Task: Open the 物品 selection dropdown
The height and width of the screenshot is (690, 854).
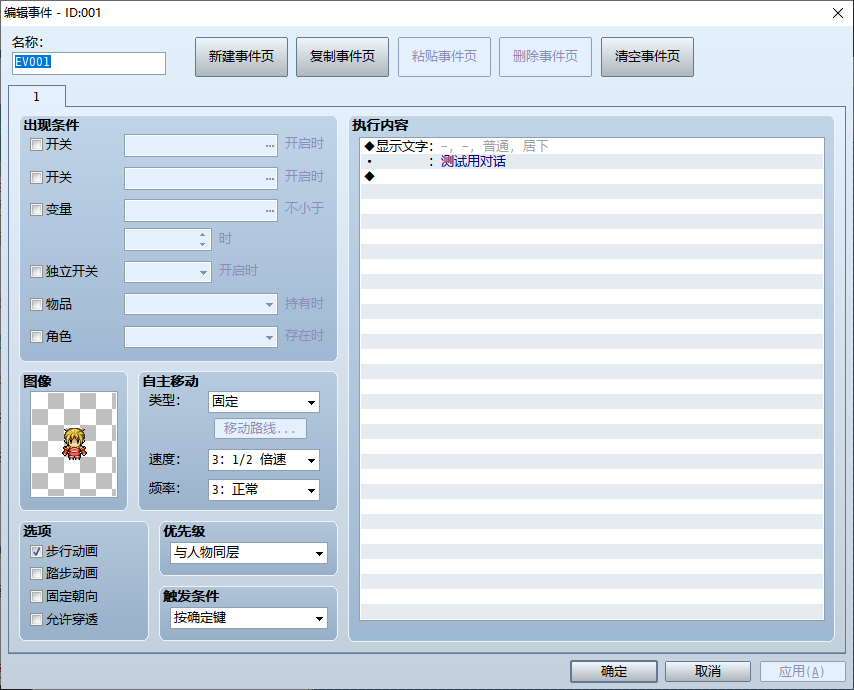Action: pos(201,304)
